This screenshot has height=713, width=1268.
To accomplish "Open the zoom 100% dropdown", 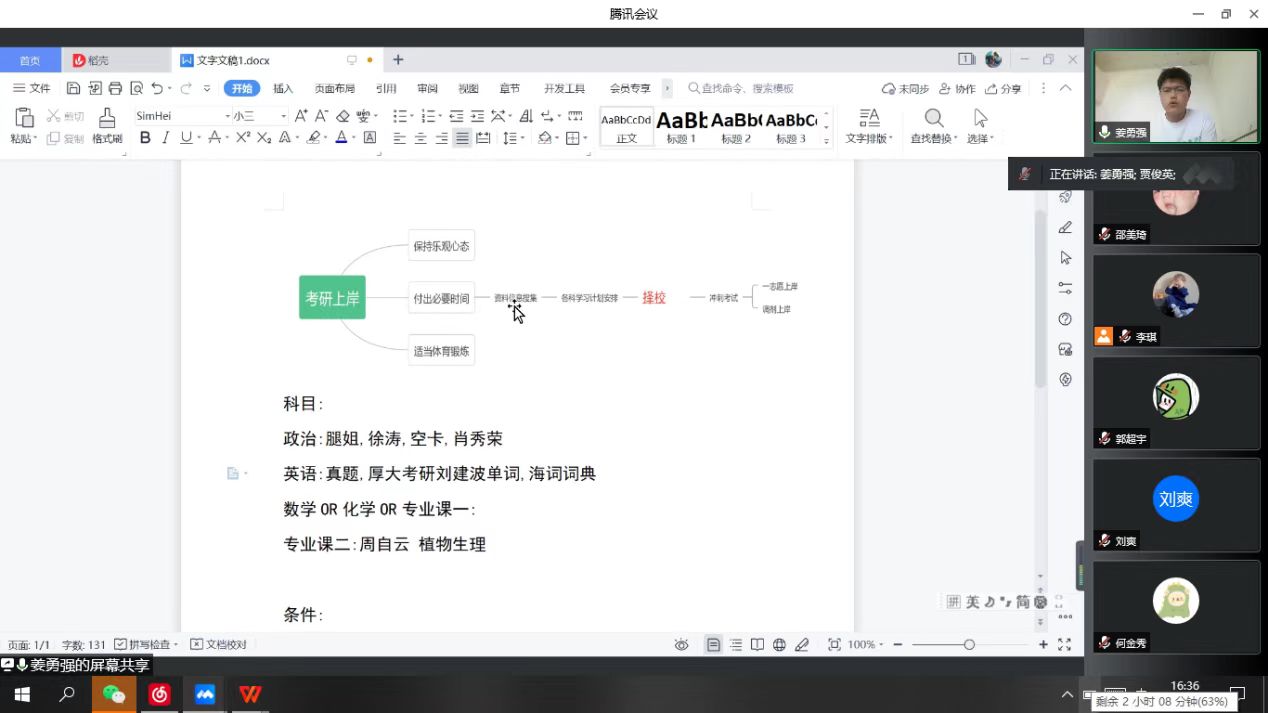I will pos(864,645).
